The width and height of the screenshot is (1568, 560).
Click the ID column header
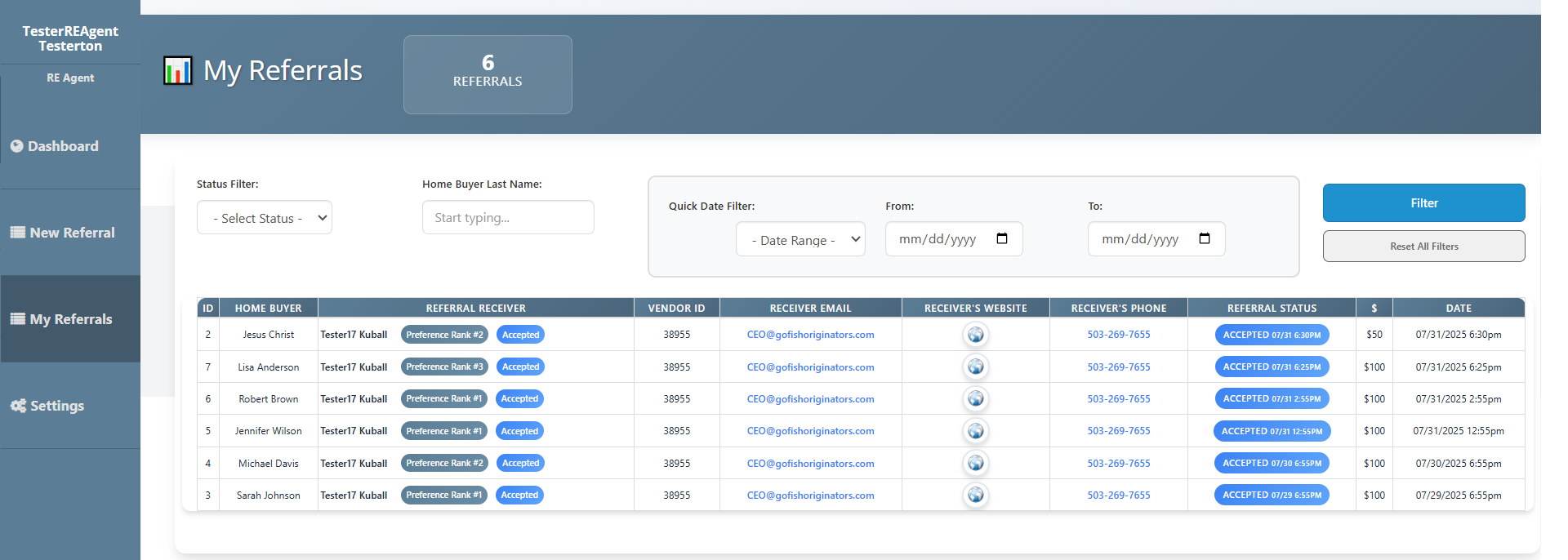click(208, 309)
